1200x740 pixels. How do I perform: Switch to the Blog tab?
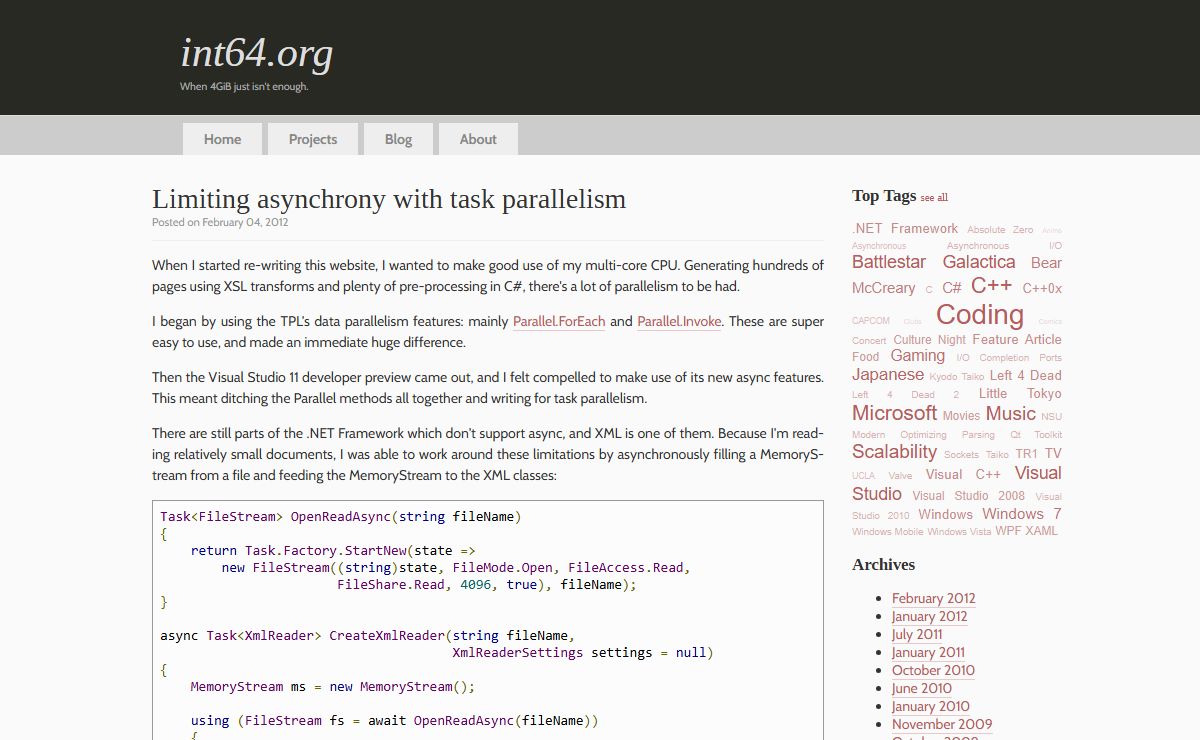[398, 139]
